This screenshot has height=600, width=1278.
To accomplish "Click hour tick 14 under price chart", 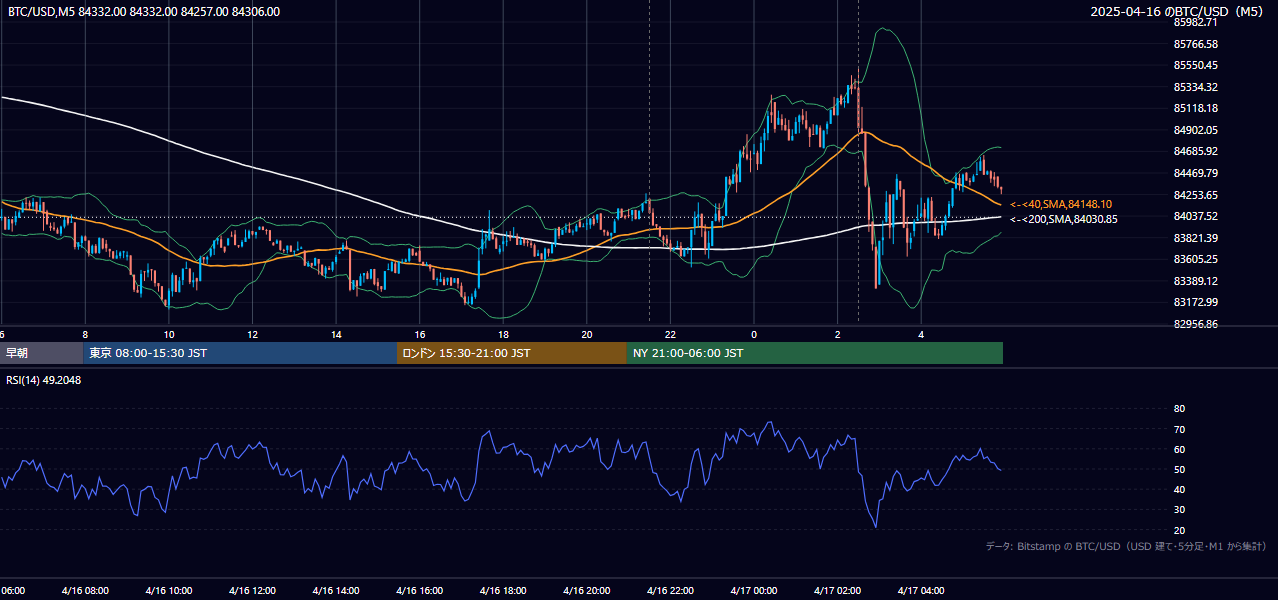I will coord(336,334).
